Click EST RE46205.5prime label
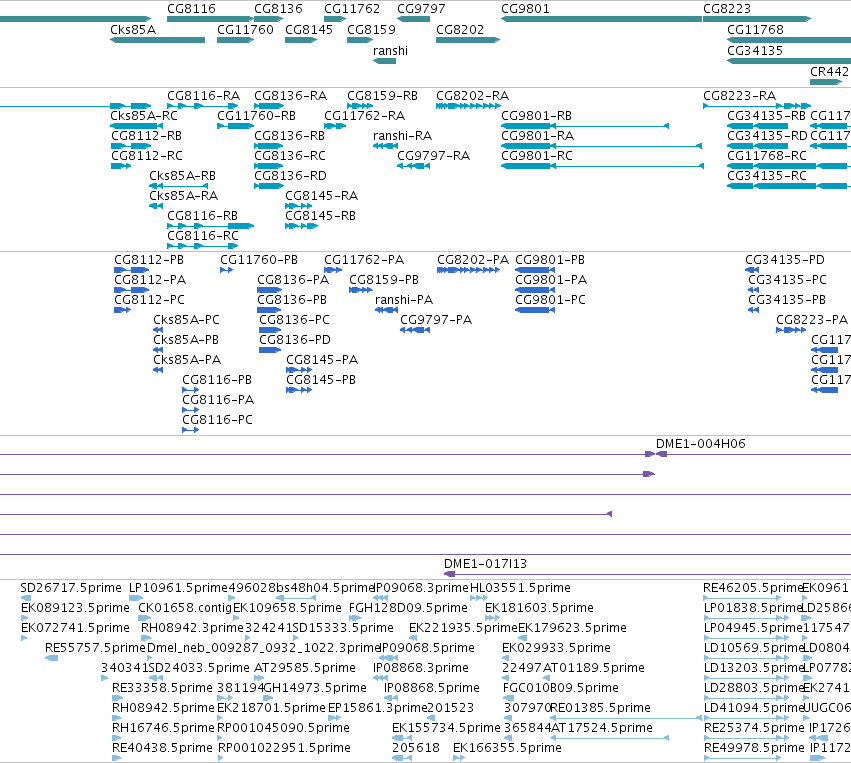 point(753,588)
